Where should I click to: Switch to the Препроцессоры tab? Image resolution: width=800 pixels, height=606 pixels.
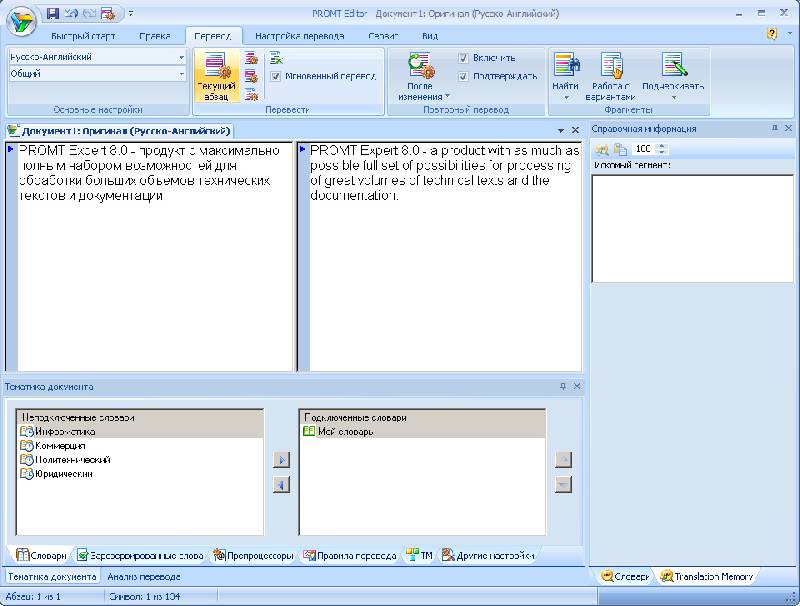[x=253, y=556]
